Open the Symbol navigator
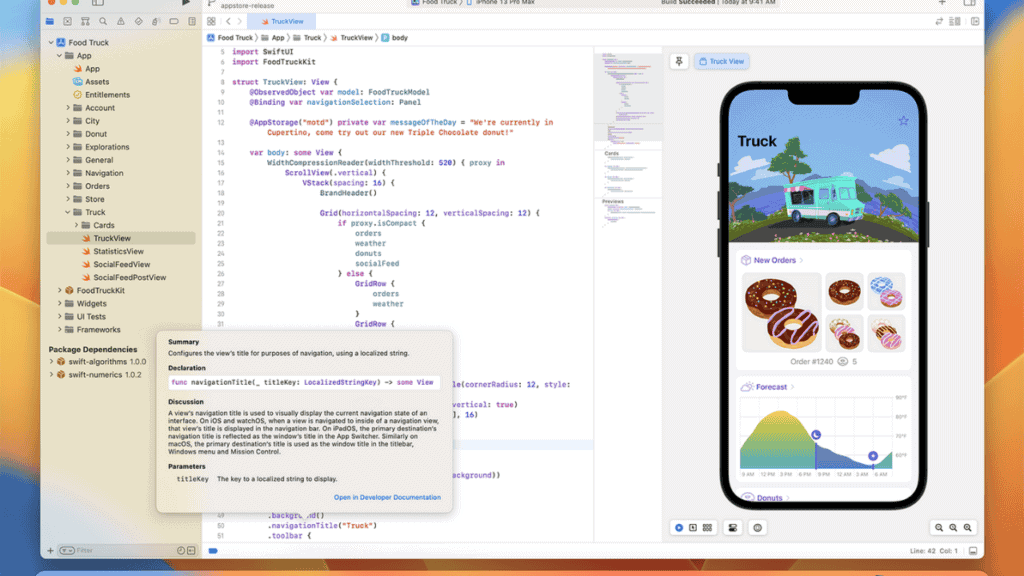This screenshot has width=1024, height=576. [x=85, y=22]
